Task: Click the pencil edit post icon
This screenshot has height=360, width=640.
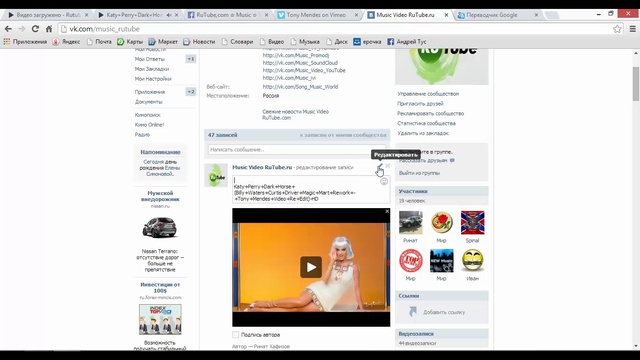Action: (x=379, y=166)
